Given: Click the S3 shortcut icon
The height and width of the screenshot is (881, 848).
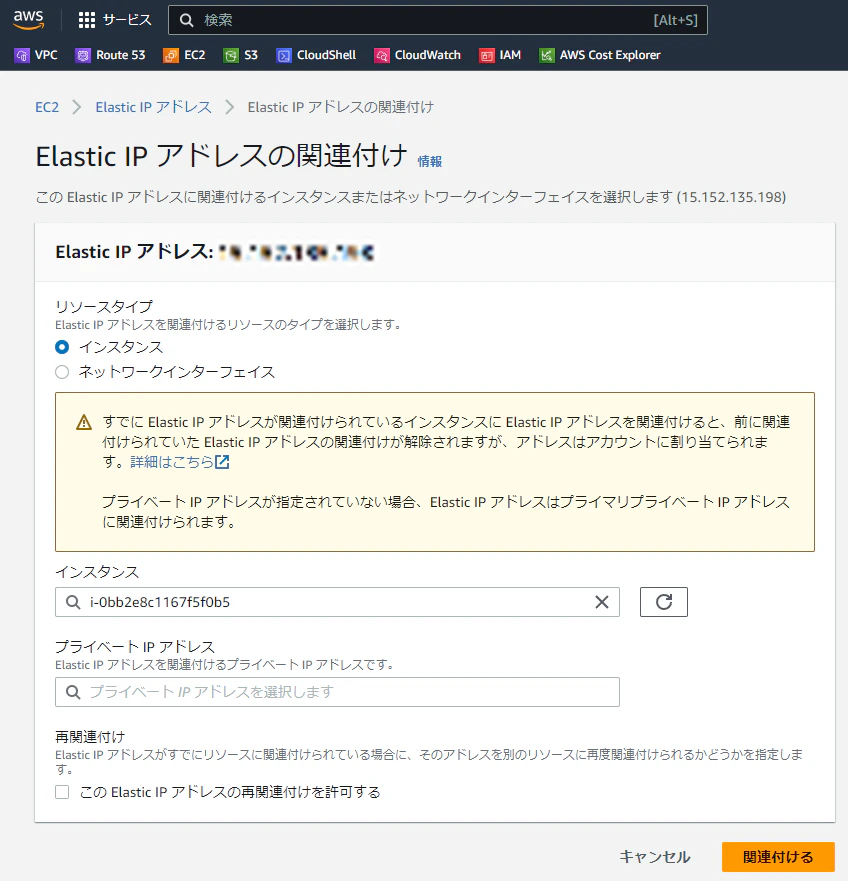Looking at the screenshot, I should (231, 55).
